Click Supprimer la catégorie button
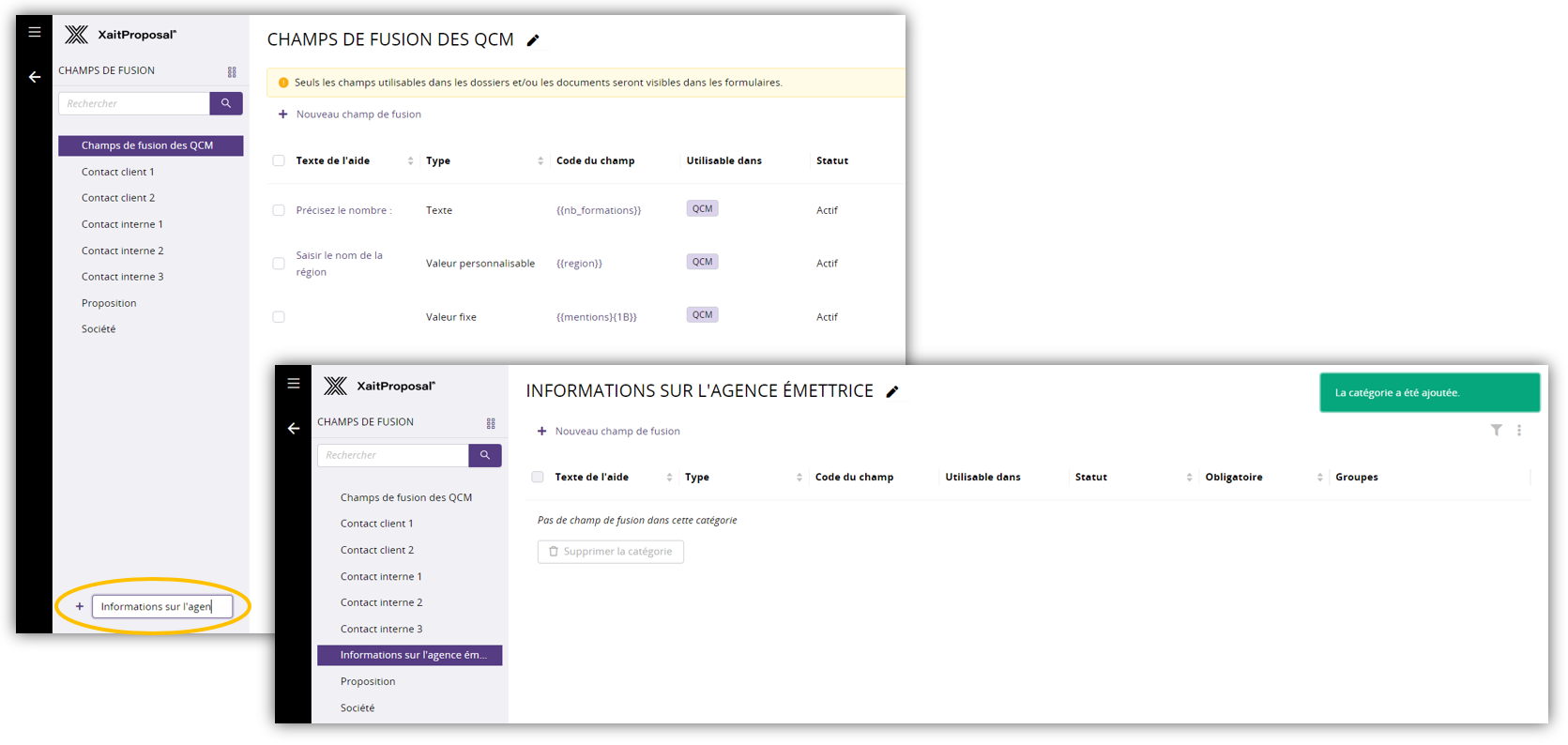Image resolution: width=1568 pixels, height=745 pixels. (x=610, y=552)
